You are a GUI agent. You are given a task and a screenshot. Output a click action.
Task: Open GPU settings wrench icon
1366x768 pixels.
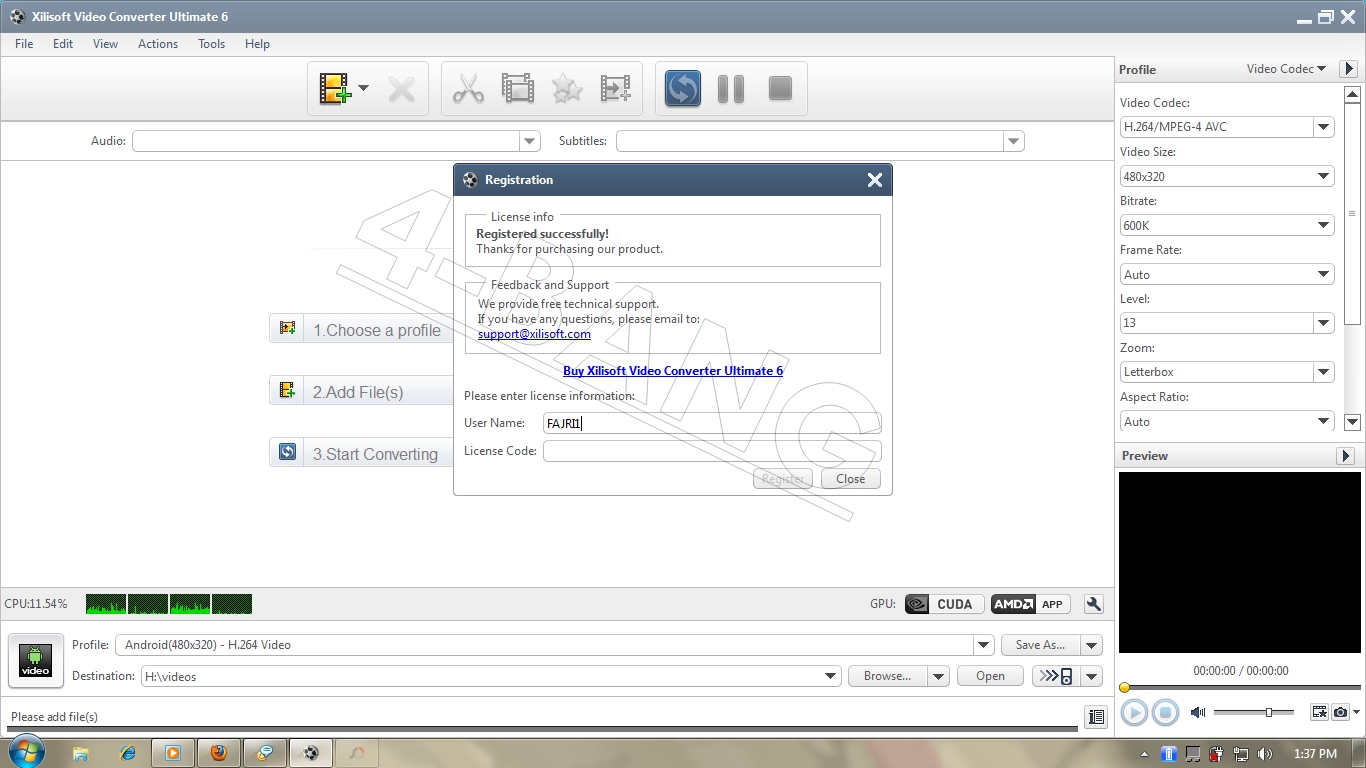click(x=1094, y=604)
